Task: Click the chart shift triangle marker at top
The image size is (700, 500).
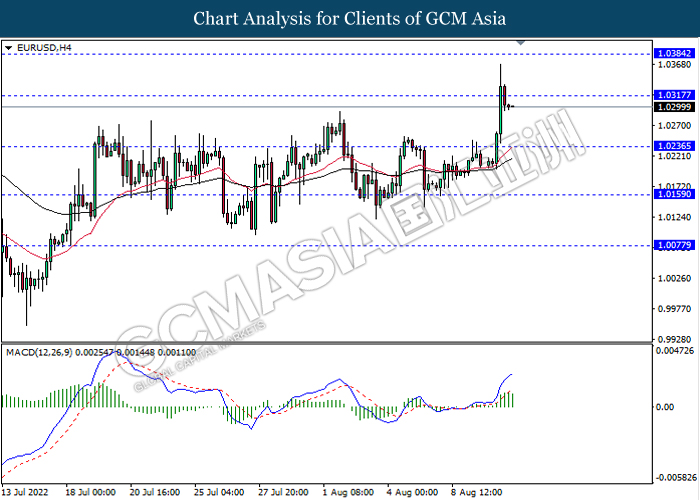Action: 521,43
